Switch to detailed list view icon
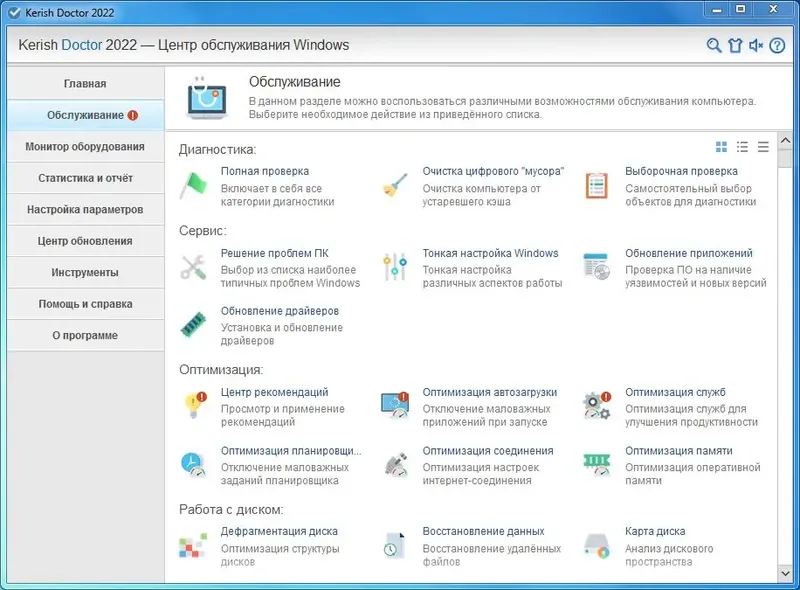800x590 pixels. click(742, 147)
